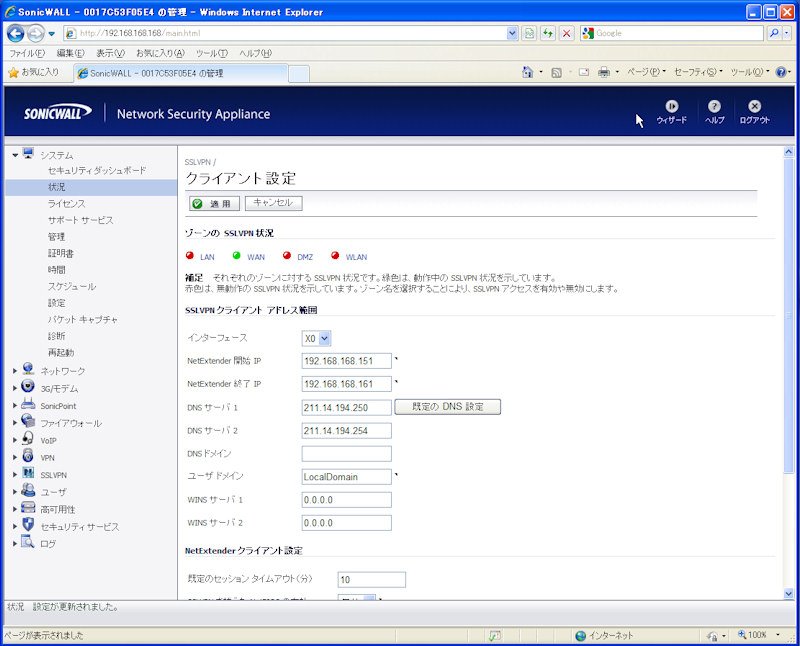
Task: Open the インターフェース X0 dropdown
Action: tap(316, 338)
